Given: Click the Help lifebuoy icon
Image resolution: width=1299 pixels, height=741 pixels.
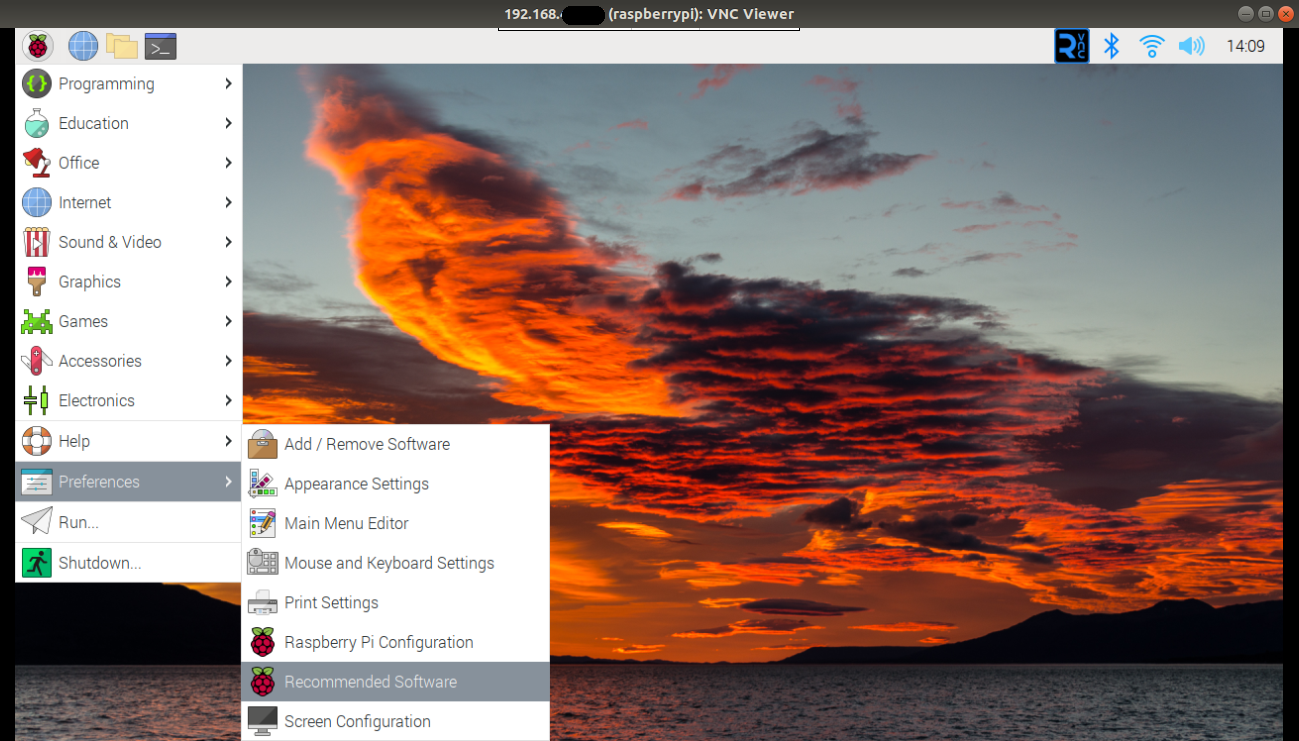Looking at the screenshot, I should (37, 441).
